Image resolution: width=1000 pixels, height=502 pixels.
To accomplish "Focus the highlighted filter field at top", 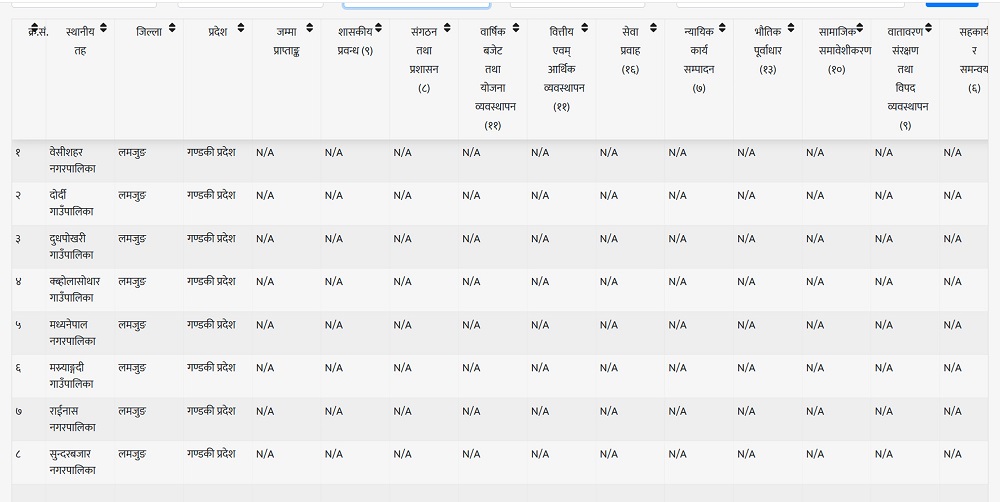I will [416, 4].
